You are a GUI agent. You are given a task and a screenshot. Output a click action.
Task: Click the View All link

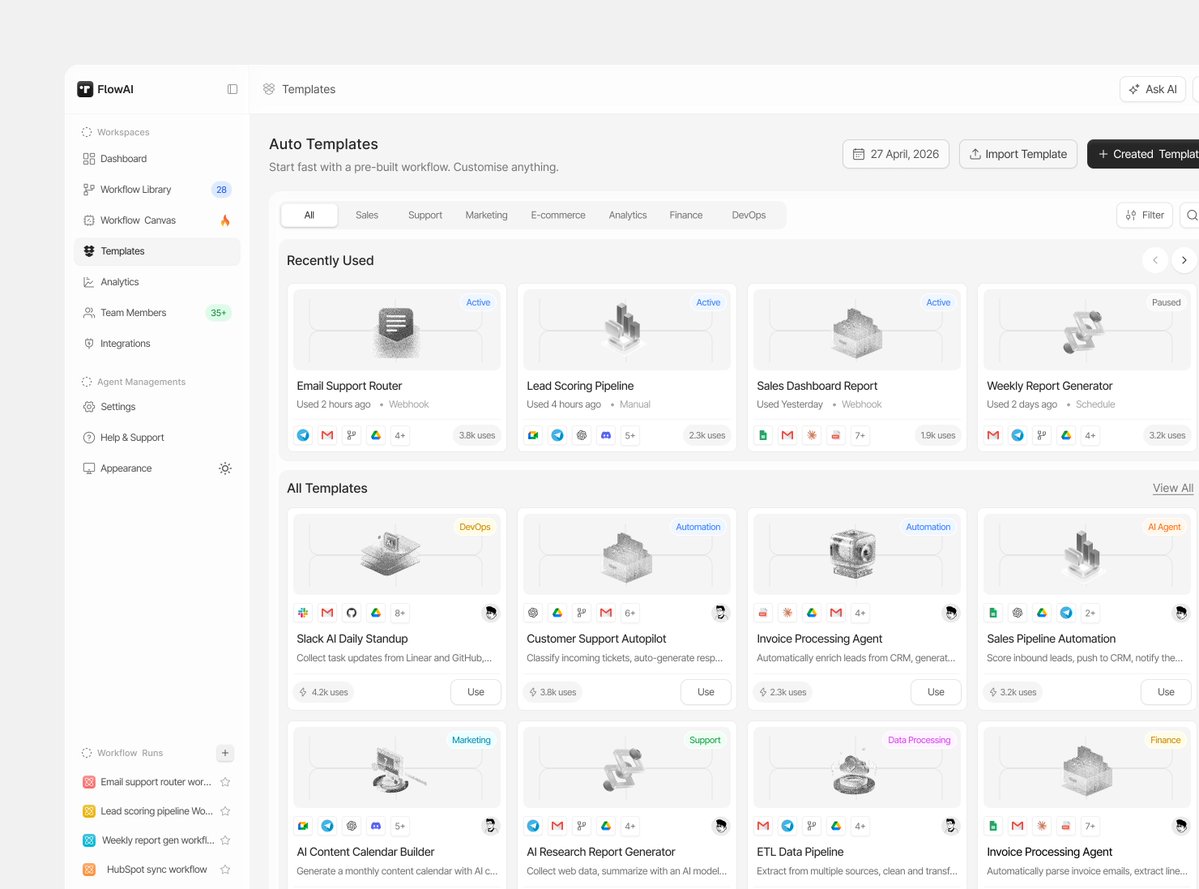[x=1173, y=488]
